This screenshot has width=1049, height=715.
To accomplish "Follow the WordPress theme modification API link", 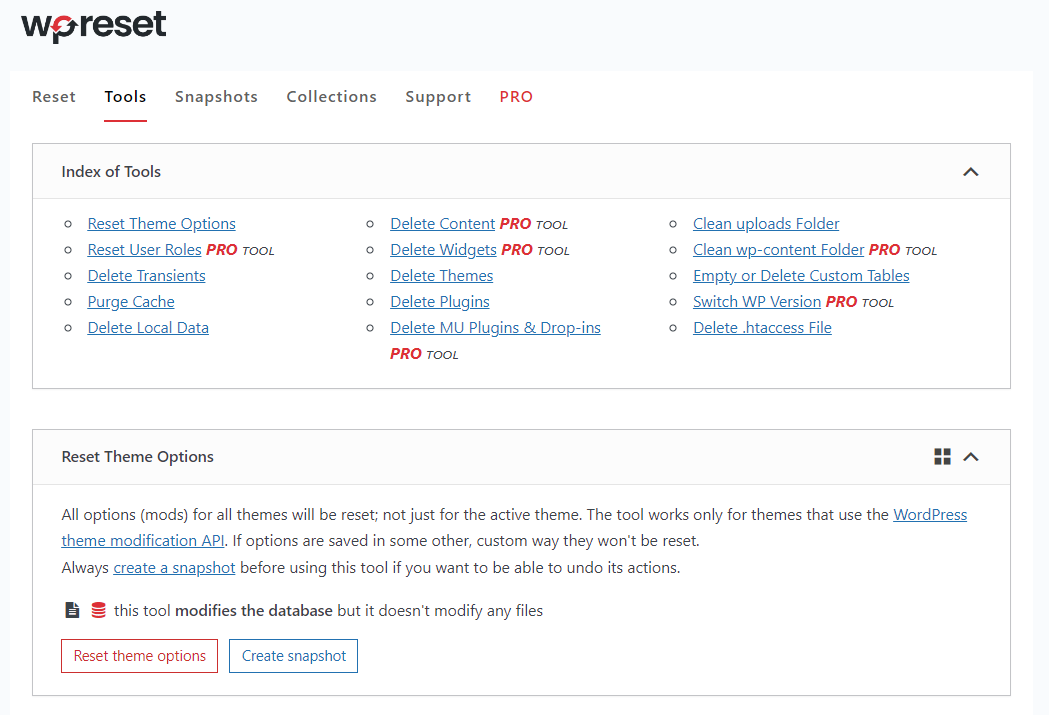I will coord(929,514).
